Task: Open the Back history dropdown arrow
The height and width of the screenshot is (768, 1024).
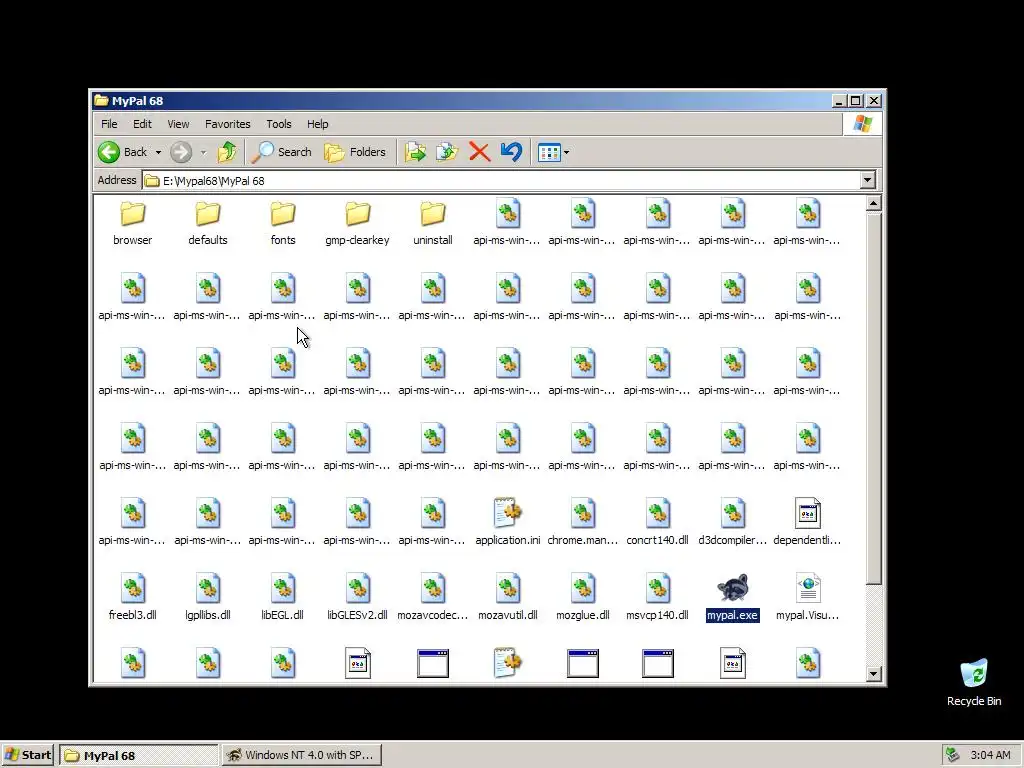Action: (x=158, y=152)
